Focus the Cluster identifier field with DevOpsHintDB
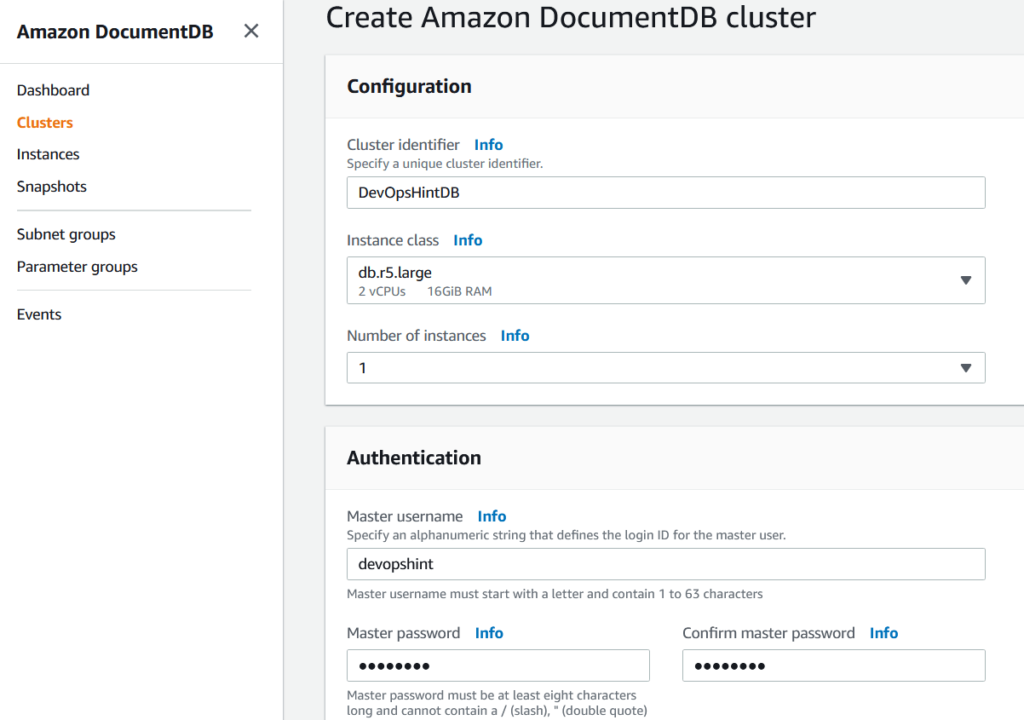This screenshot has width=1024, height=720. click(665, 193)
